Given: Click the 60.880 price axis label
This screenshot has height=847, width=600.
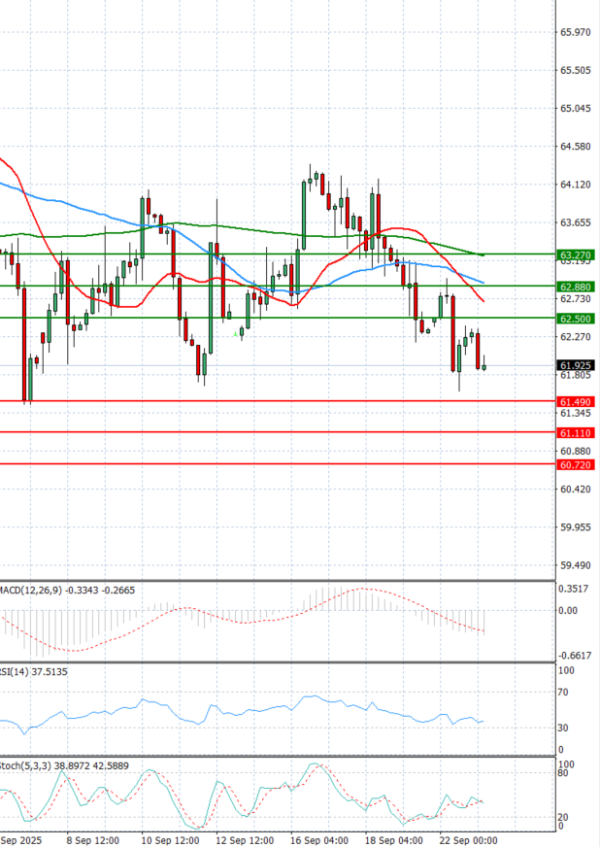Looking at the screenshot, I should [x=576, y=451].
